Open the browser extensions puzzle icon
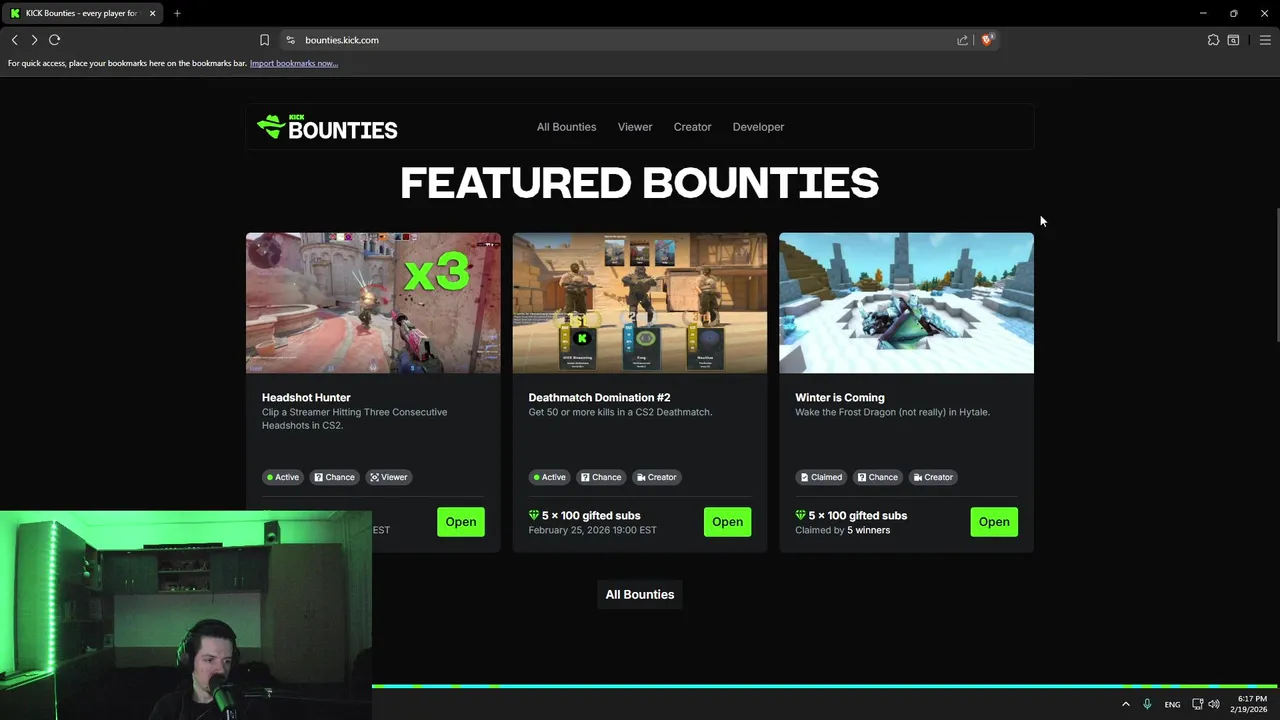The image size is (1280, 720). click(x=1213, y=40)
